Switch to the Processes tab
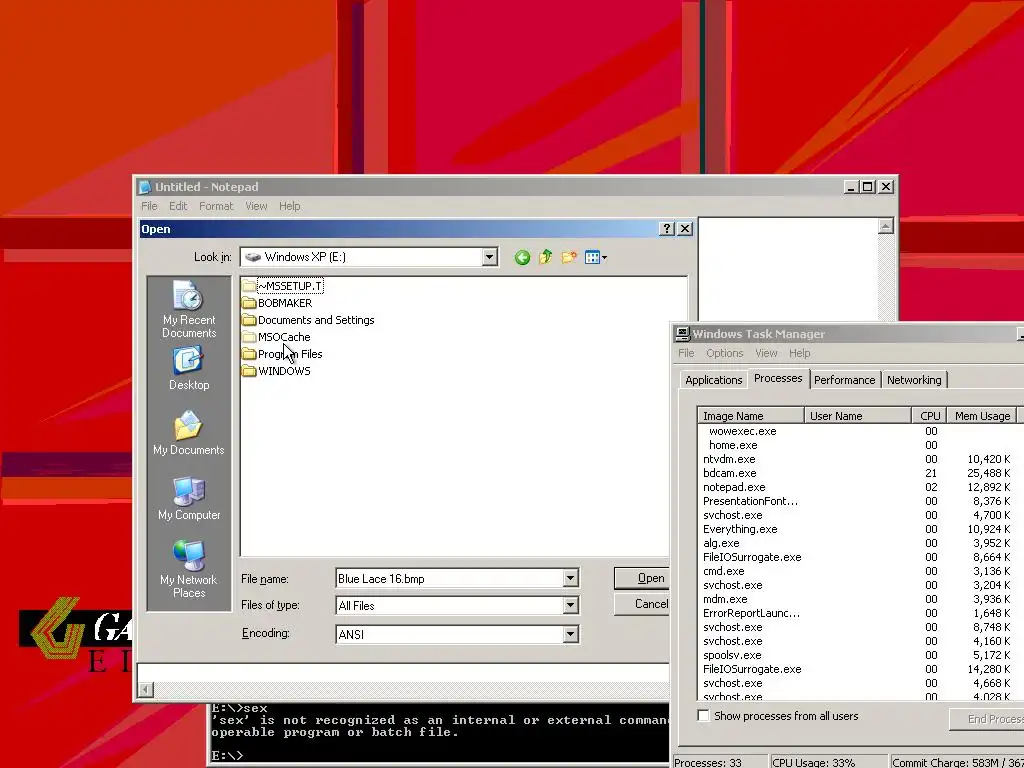This screenshot has width=1024, height=768. (778, 379)
